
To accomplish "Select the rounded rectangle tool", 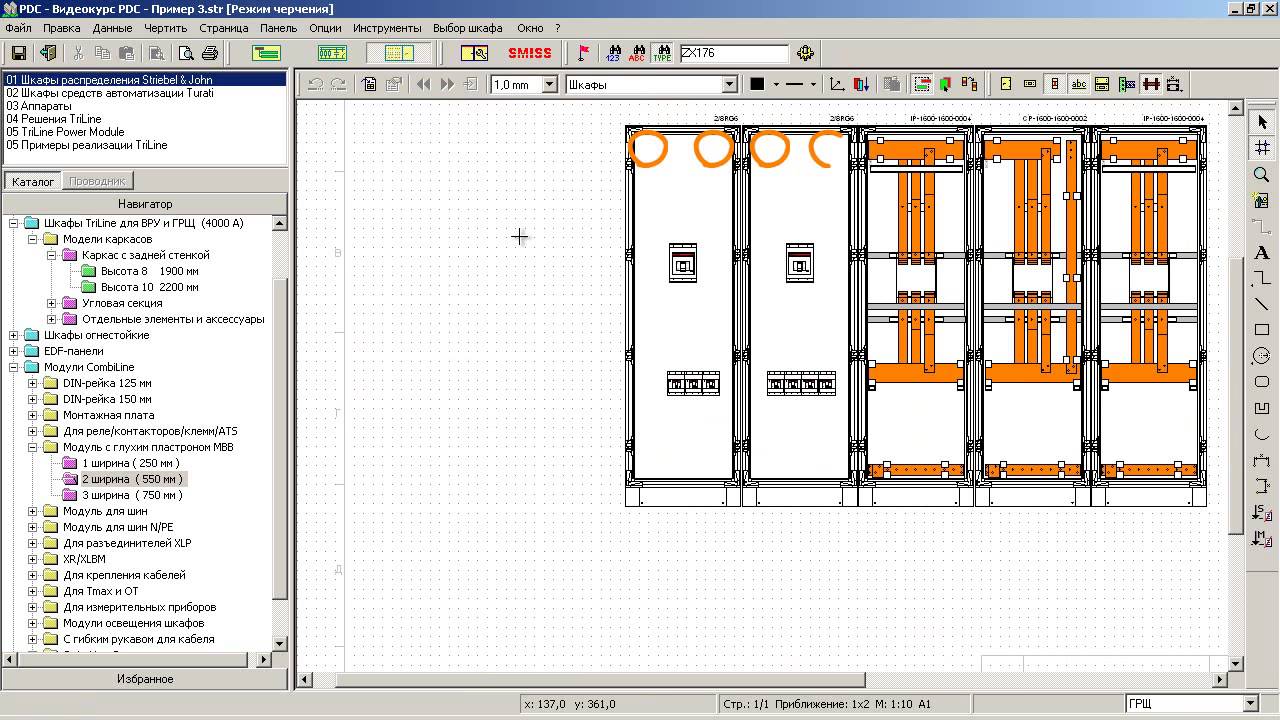I will click(x=1262, y=382).
